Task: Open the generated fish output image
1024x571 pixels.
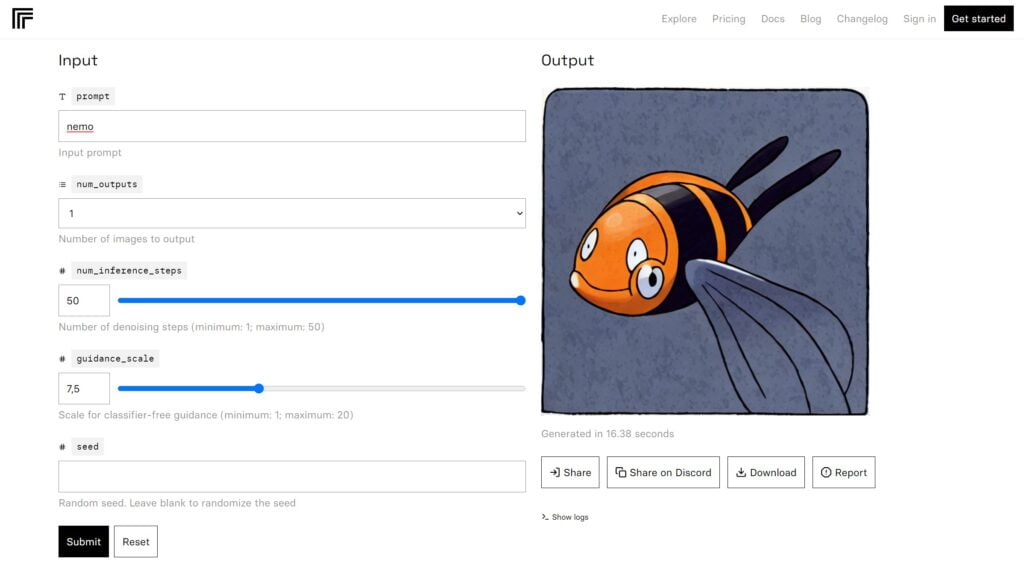Action: coord(705,252)
